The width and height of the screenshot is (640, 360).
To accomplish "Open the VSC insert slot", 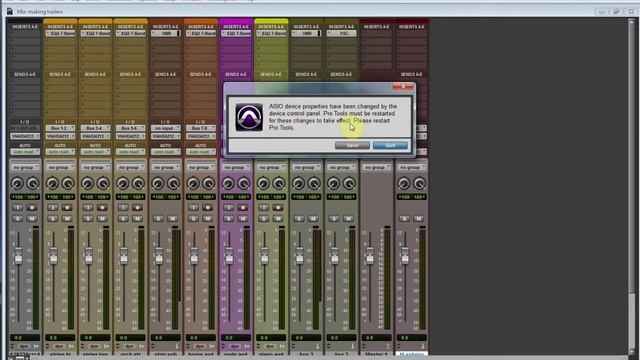I will (x=341, y=33).
